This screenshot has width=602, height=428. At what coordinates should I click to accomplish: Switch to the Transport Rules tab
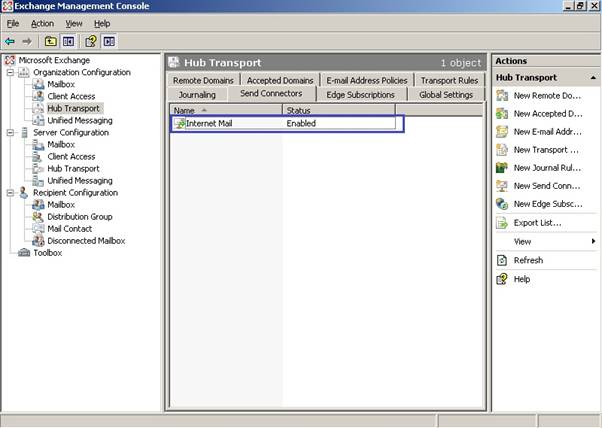449,81
